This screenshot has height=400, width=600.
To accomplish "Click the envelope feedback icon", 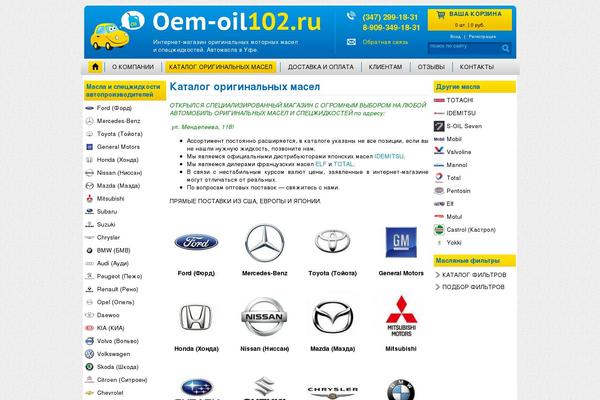I will click(351, 42).
